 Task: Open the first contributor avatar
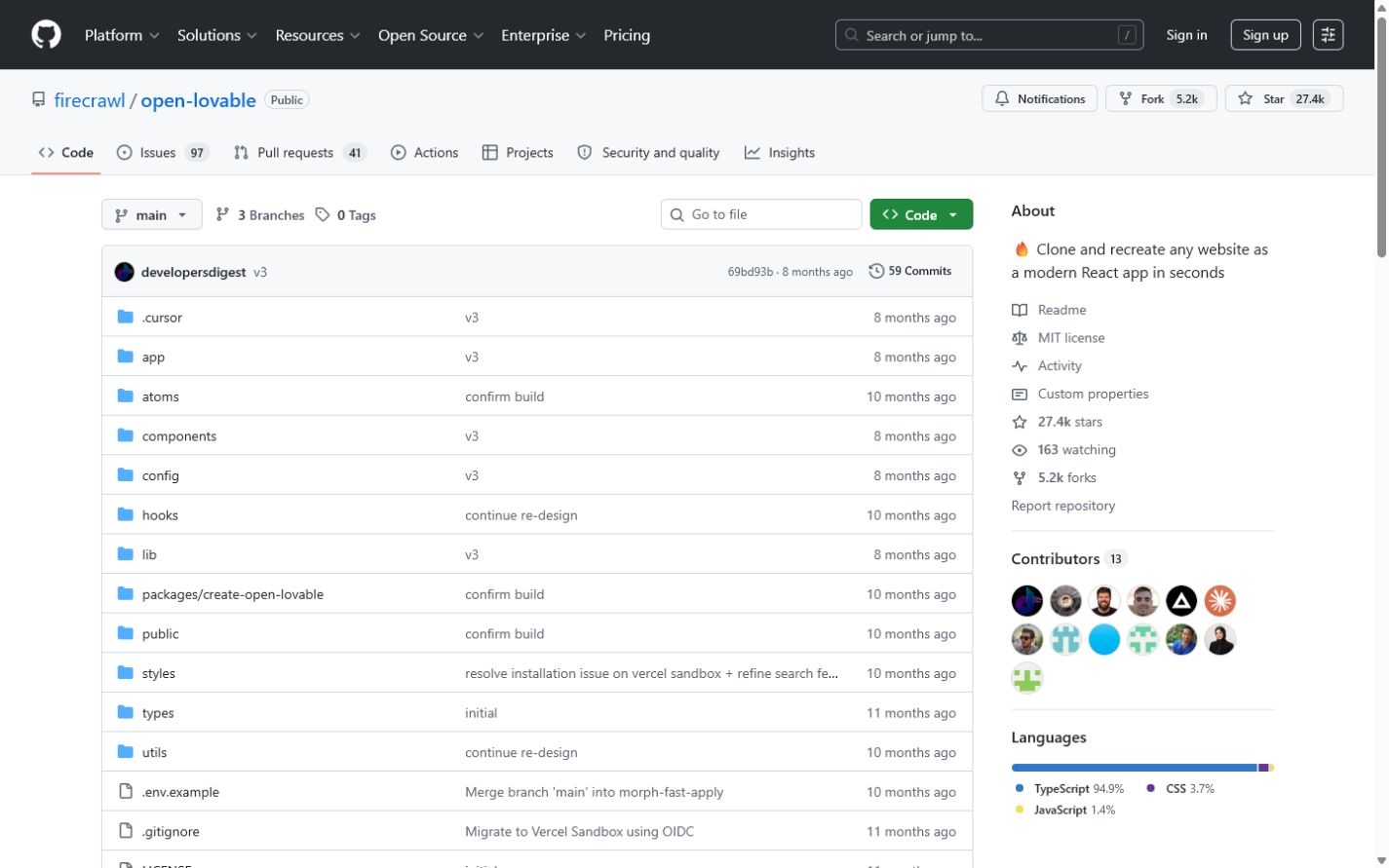click(x=1027, y=601)
